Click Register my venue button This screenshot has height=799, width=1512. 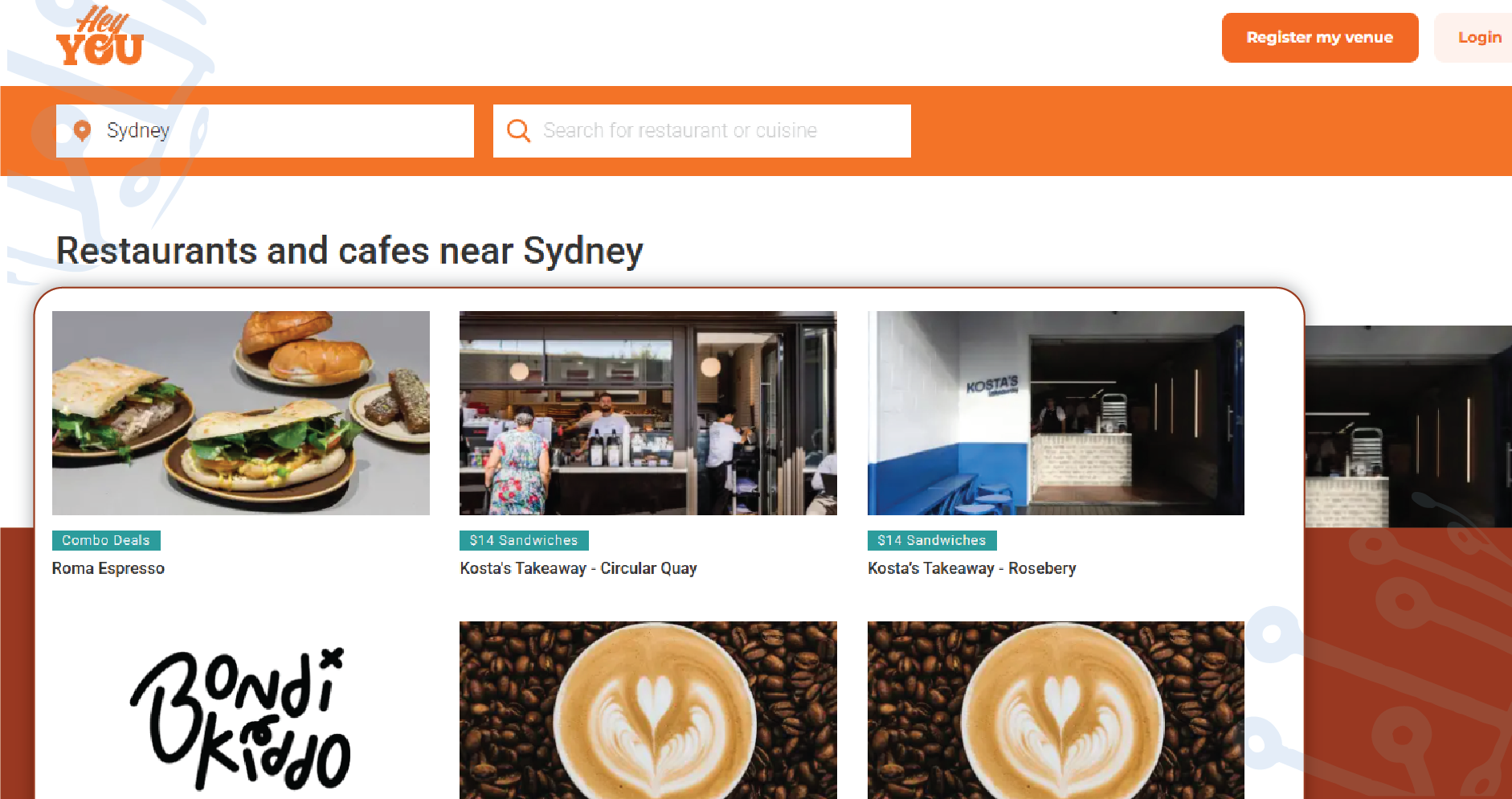tap(1320, 37)
